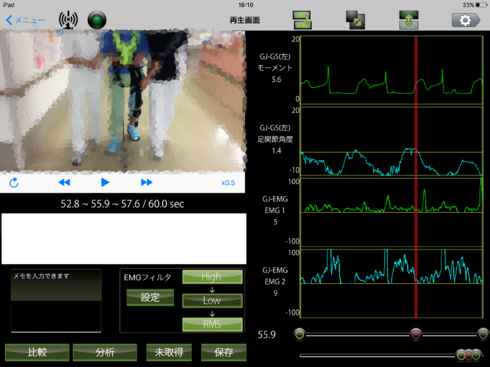Screen dimensions: 490x367
Task: Open the 分析 analysis button
Action: point(105,352)
